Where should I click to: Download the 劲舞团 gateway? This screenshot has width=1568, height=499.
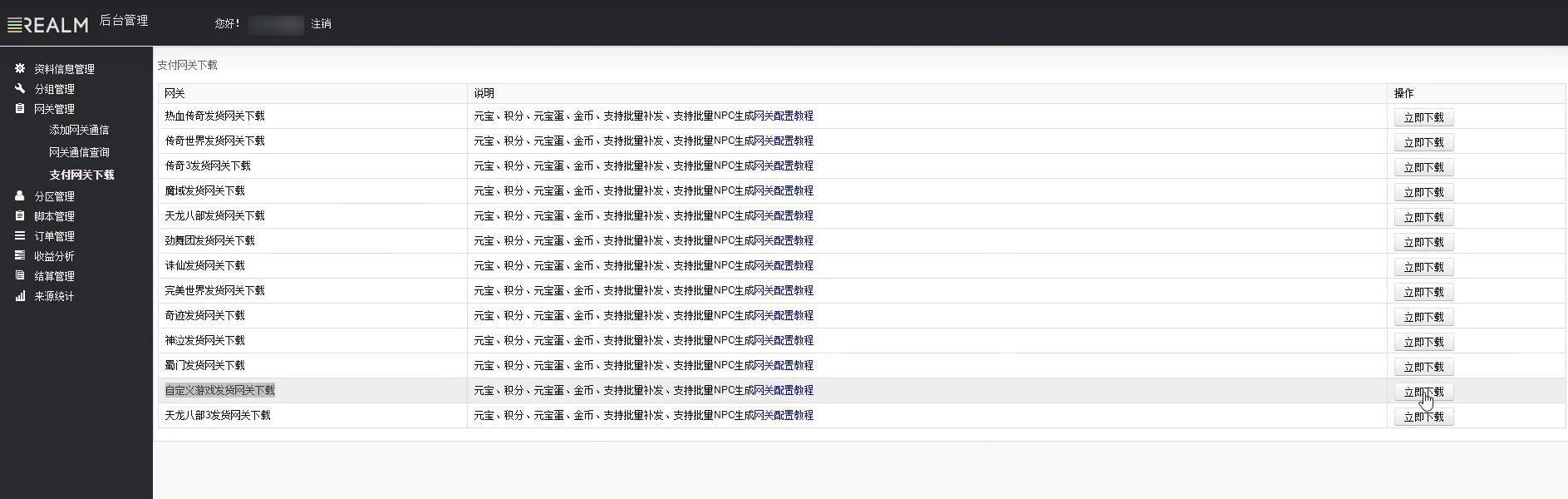tap(1423, 242)
